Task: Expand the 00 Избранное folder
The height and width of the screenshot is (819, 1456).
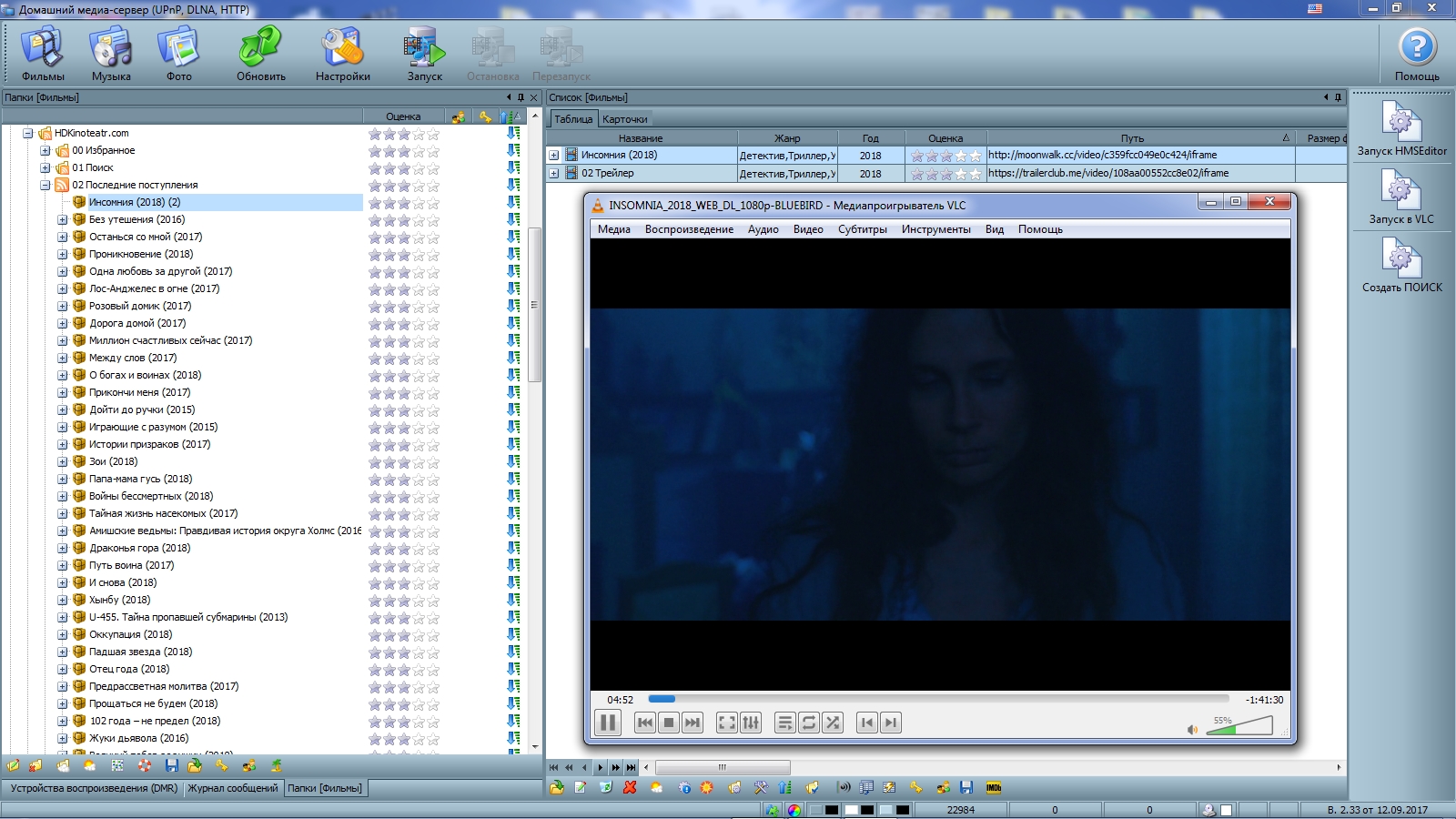Action: click(45, 151)
